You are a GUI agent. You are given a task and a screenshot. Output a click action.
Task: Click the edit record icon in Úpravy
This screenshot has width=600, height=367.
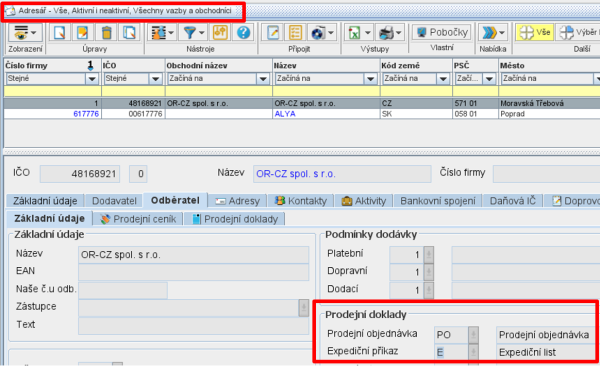82,33
